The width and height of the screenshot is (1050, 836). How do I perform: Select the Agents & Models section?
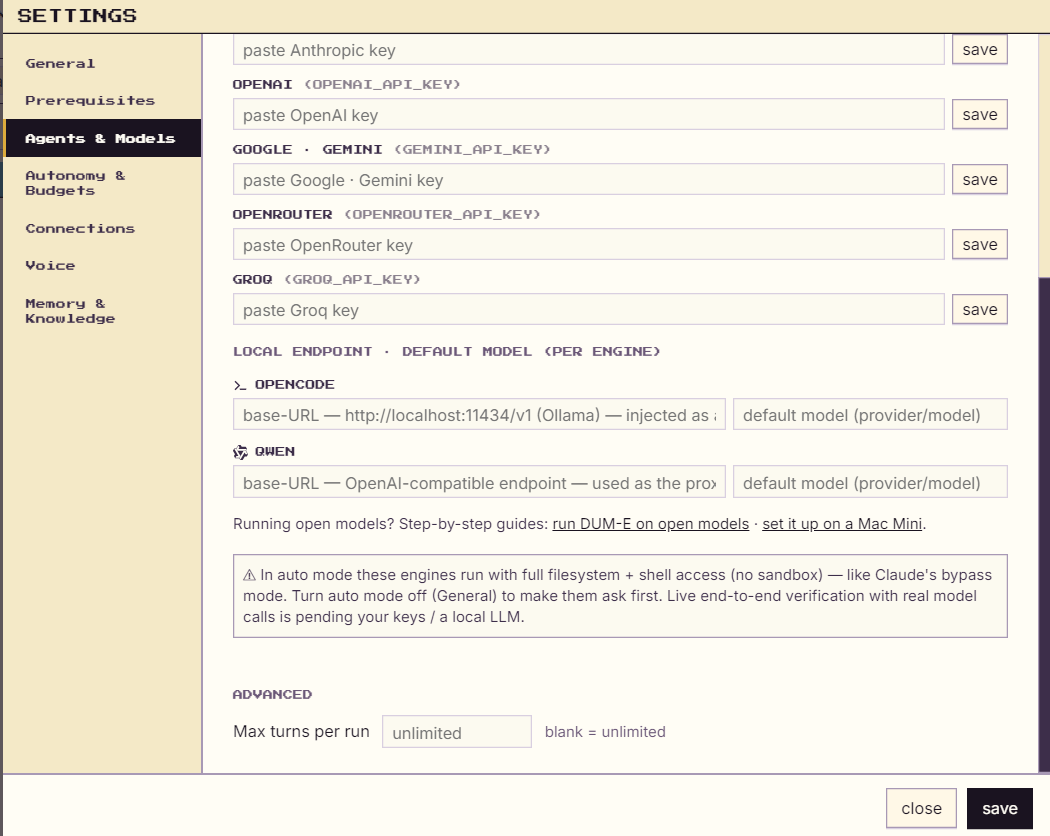102,138
